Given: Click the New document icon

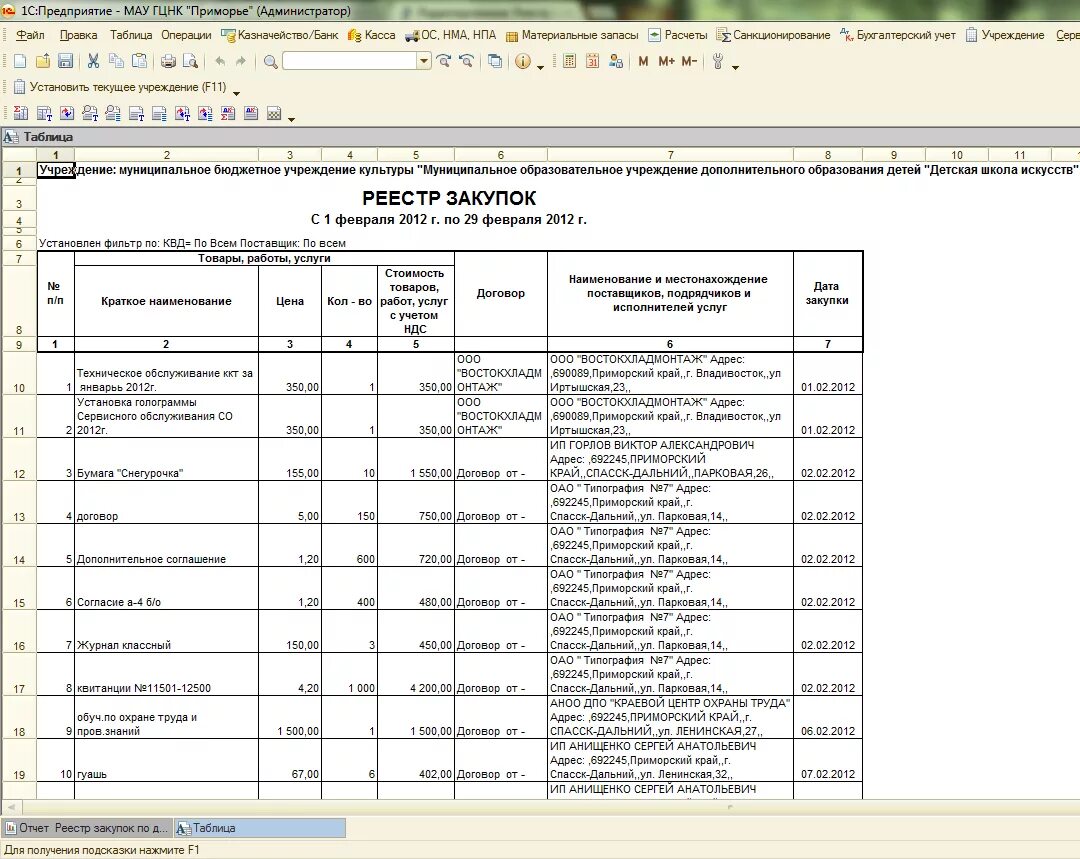Looking at the screenshot, I should tap(20, 61).
